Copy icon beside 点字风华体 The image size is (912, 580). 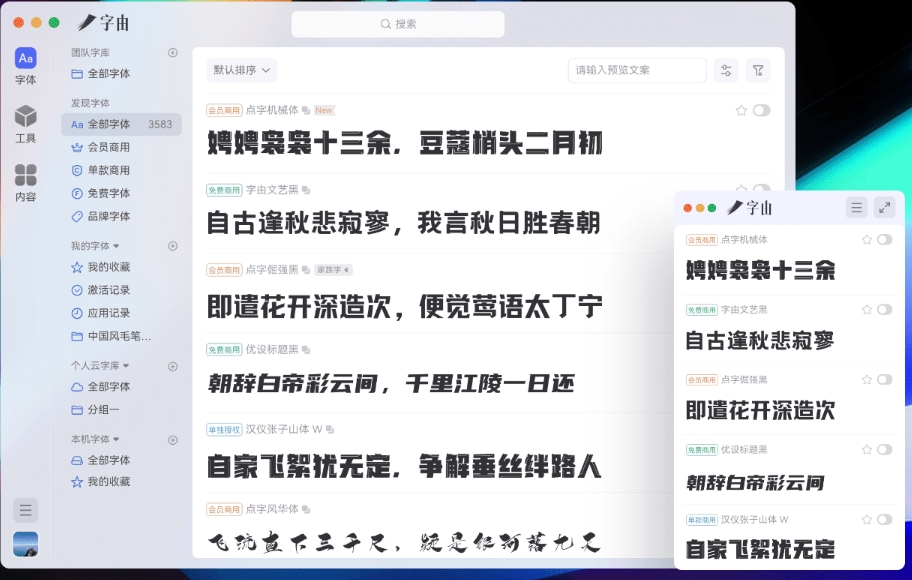point(306,510)
